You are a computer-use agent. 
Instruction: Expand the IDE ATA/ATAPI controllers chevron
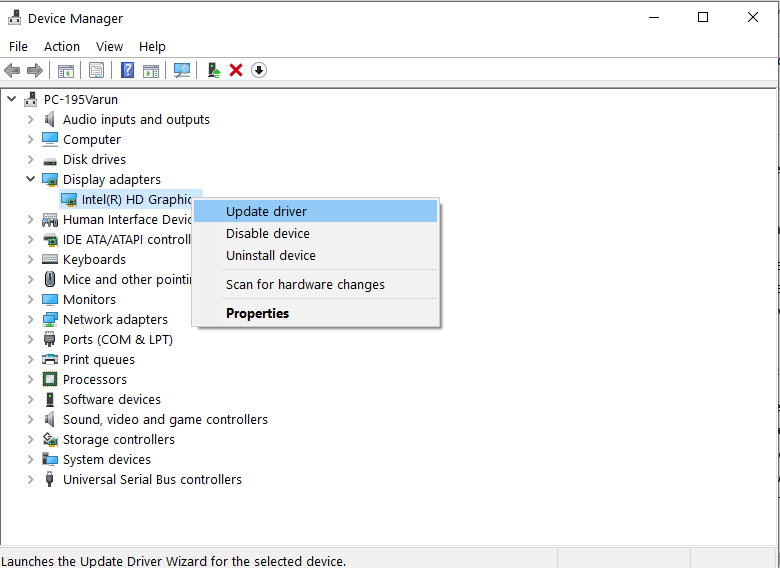pyautogui.click(x=30, y=239)
